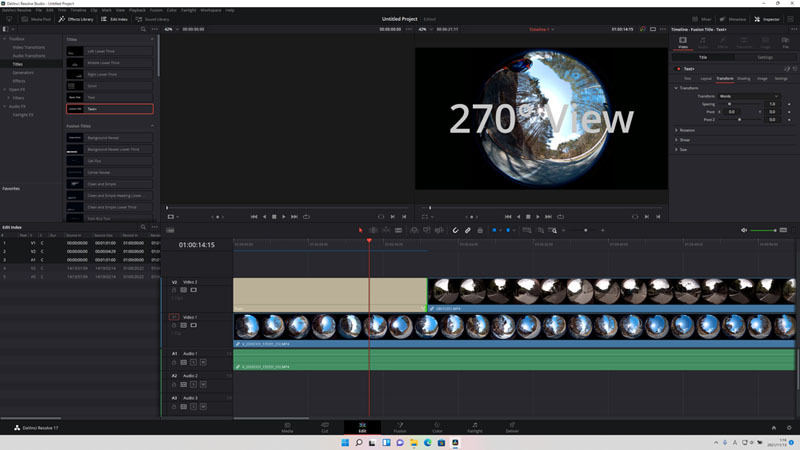Switch to the Fairlight page
Screen dimensions: 800x450
474,427
